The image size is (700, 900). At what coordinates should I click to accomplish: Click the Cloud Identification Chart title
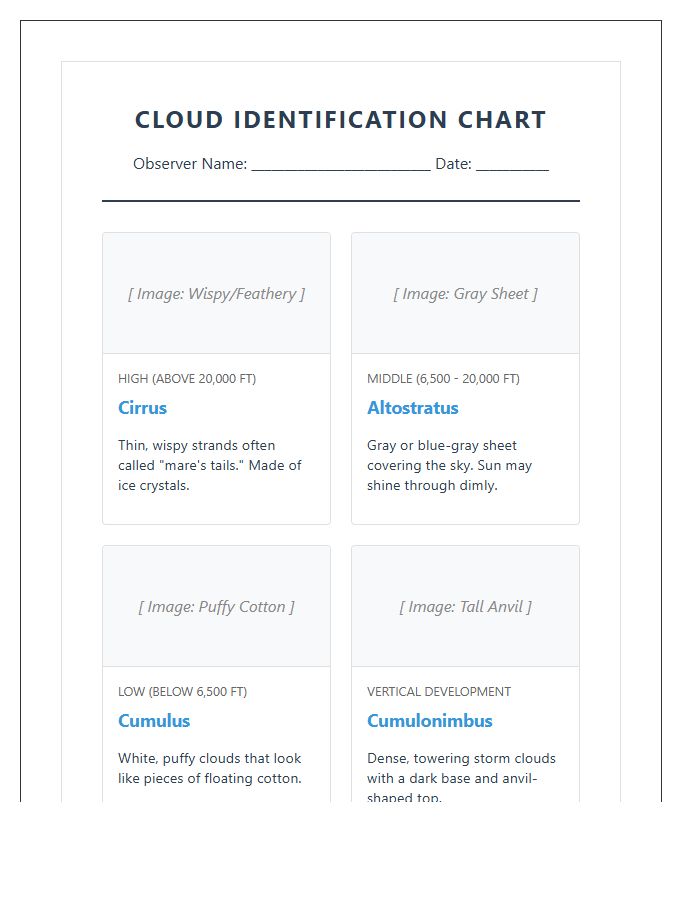340,120
